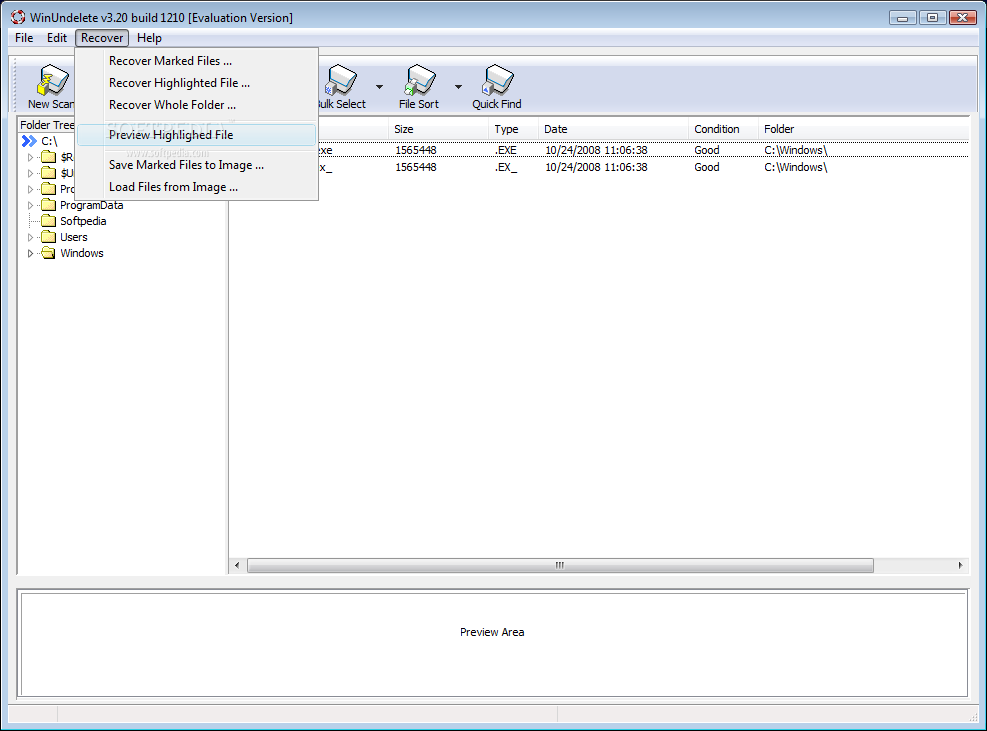Open the Help menu
This screenshot has height=731, width=987.
coord(149,38)
